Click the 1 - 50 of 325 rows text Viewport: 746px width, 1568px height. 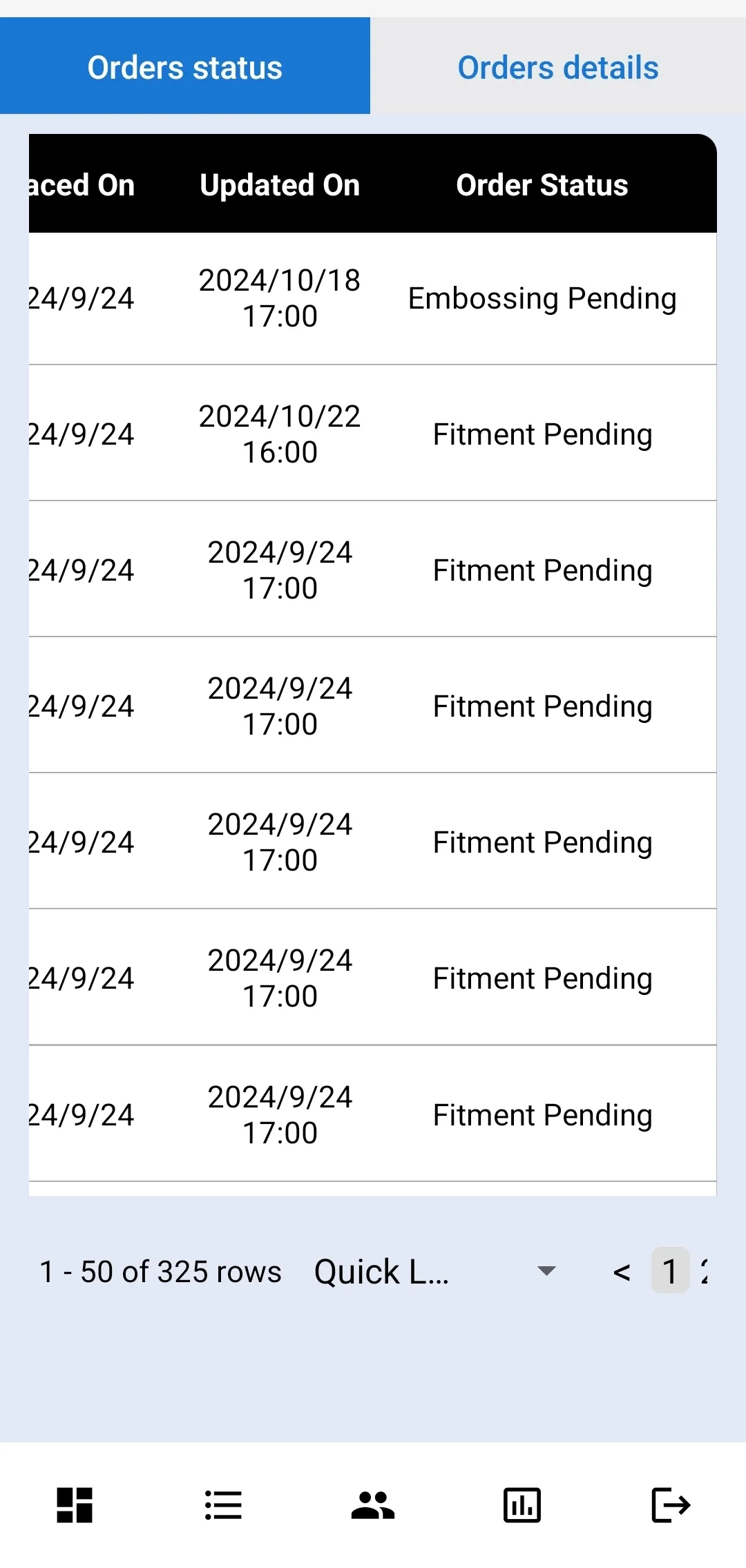tap(161, 1272)
